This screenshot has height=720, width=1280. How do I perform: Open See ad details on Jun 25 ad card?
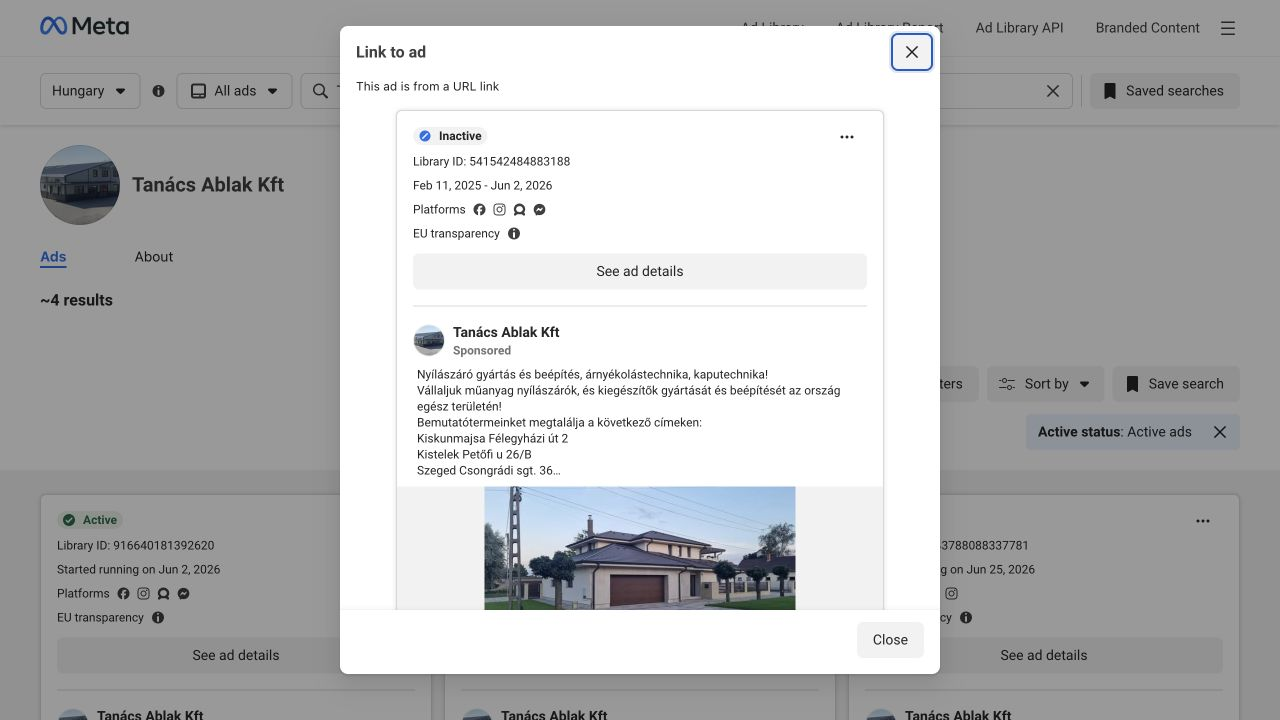point(1044,655)
